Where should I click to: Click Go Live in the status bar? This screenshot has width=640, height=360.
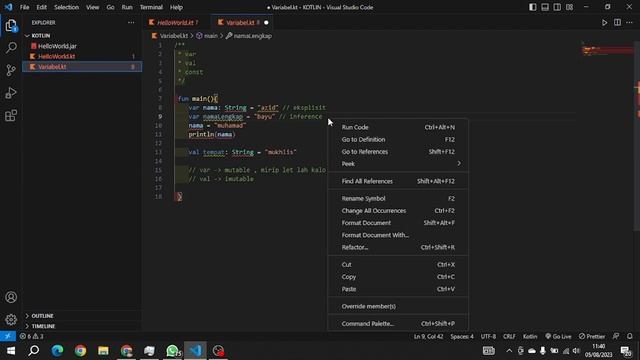(x=558, y=336)
